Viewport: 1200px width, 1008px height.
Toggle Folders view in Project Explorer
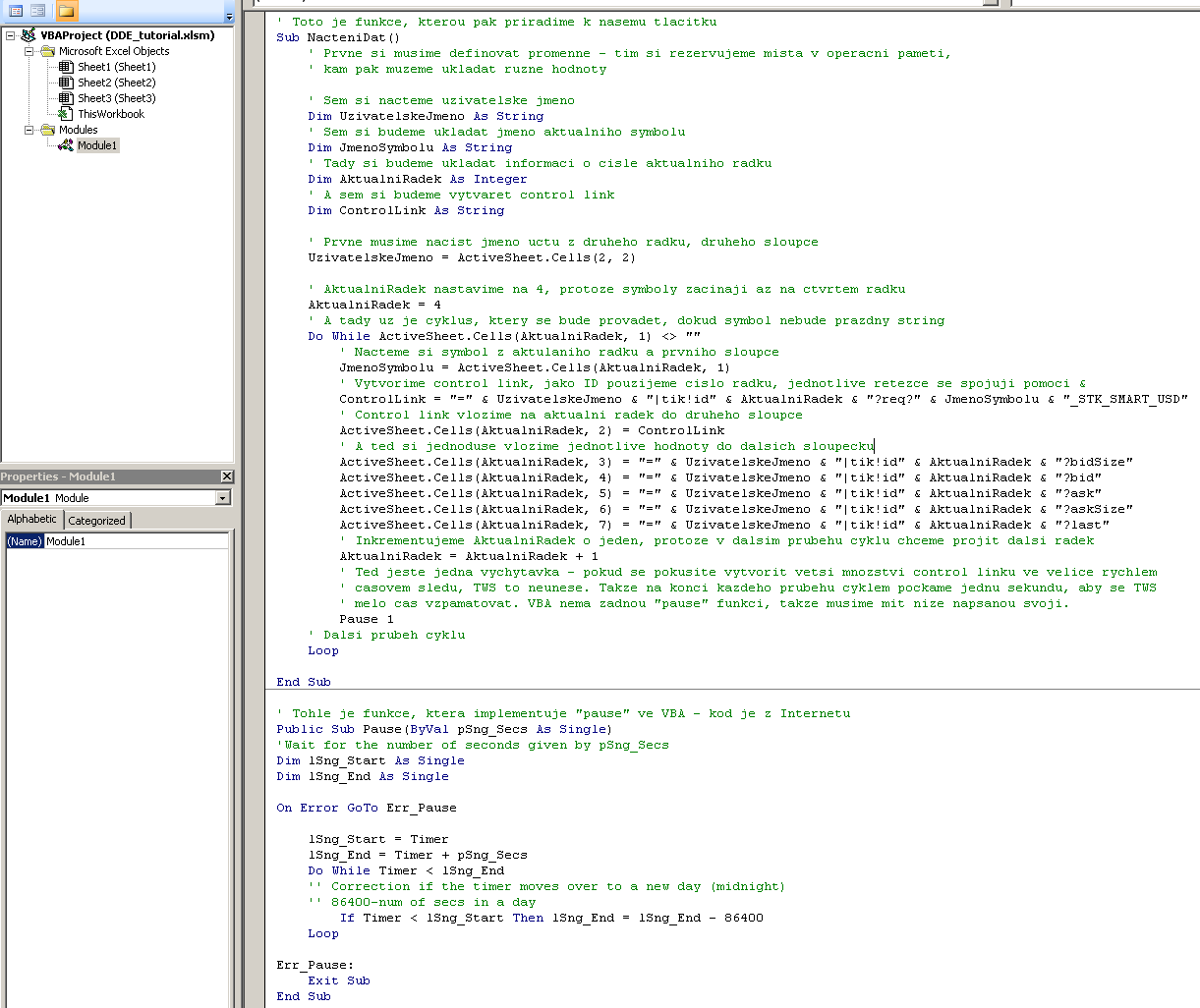click(66, 11)
